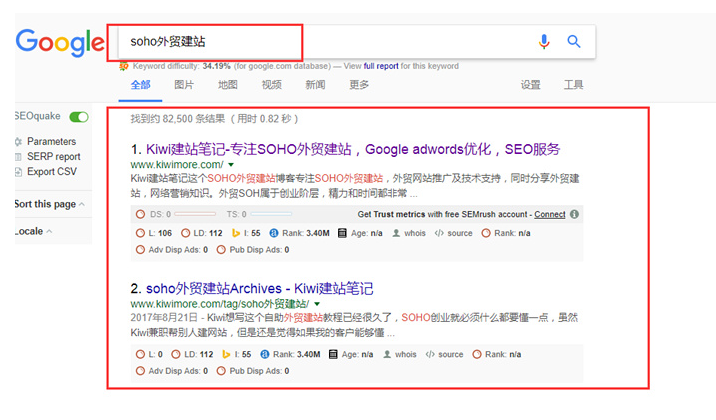Select the 全部 results tab
This screenshot has width=716, height=420.
click(140, 85)
